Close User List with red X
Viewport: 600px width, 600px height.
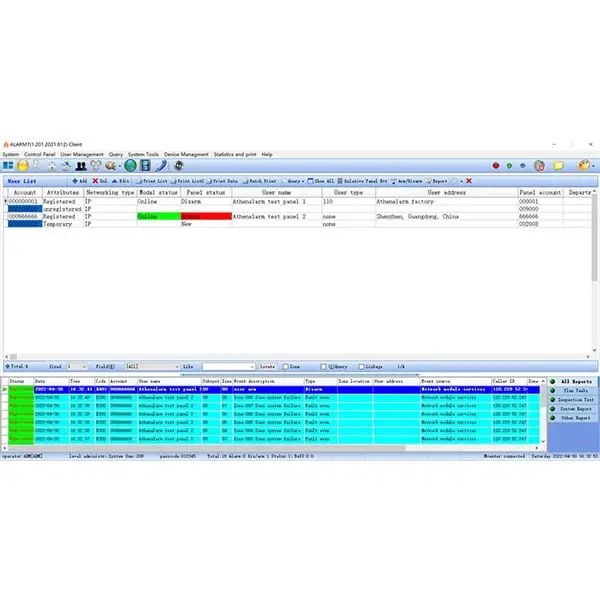click(469, 181)
